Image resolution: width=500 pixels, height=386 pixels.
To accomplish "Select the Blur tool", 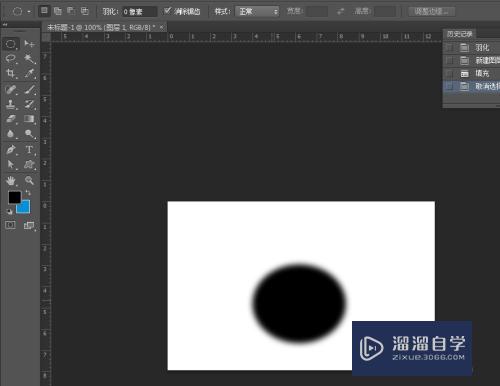I will click(x=10, y=134).
